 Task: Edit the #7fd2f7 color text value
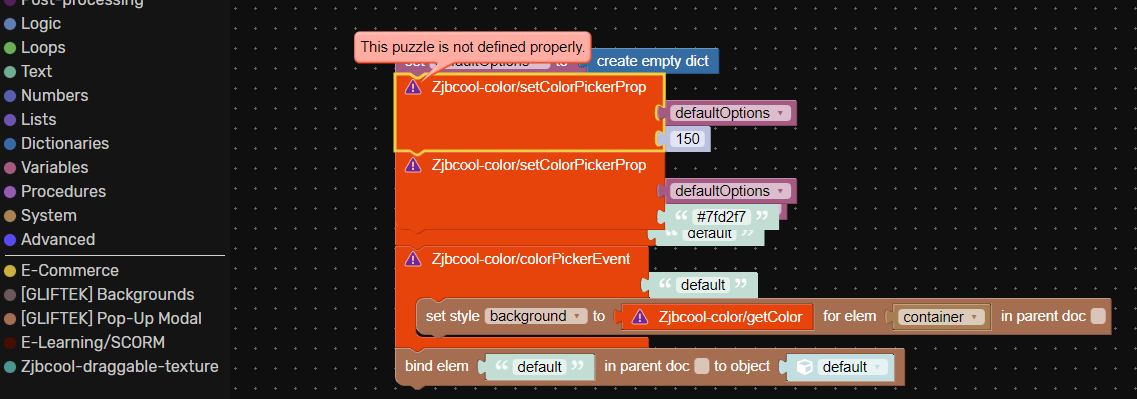pyautogui.click(x=721, y=216)
